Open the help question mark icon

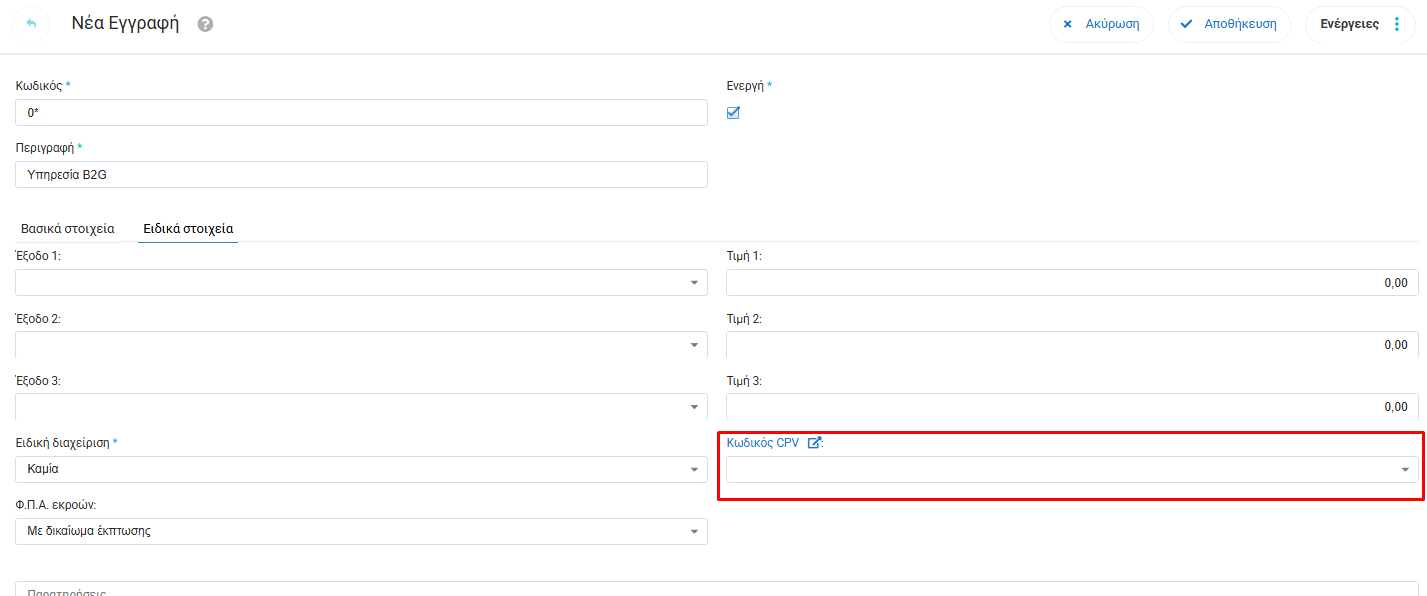point(205,24)
